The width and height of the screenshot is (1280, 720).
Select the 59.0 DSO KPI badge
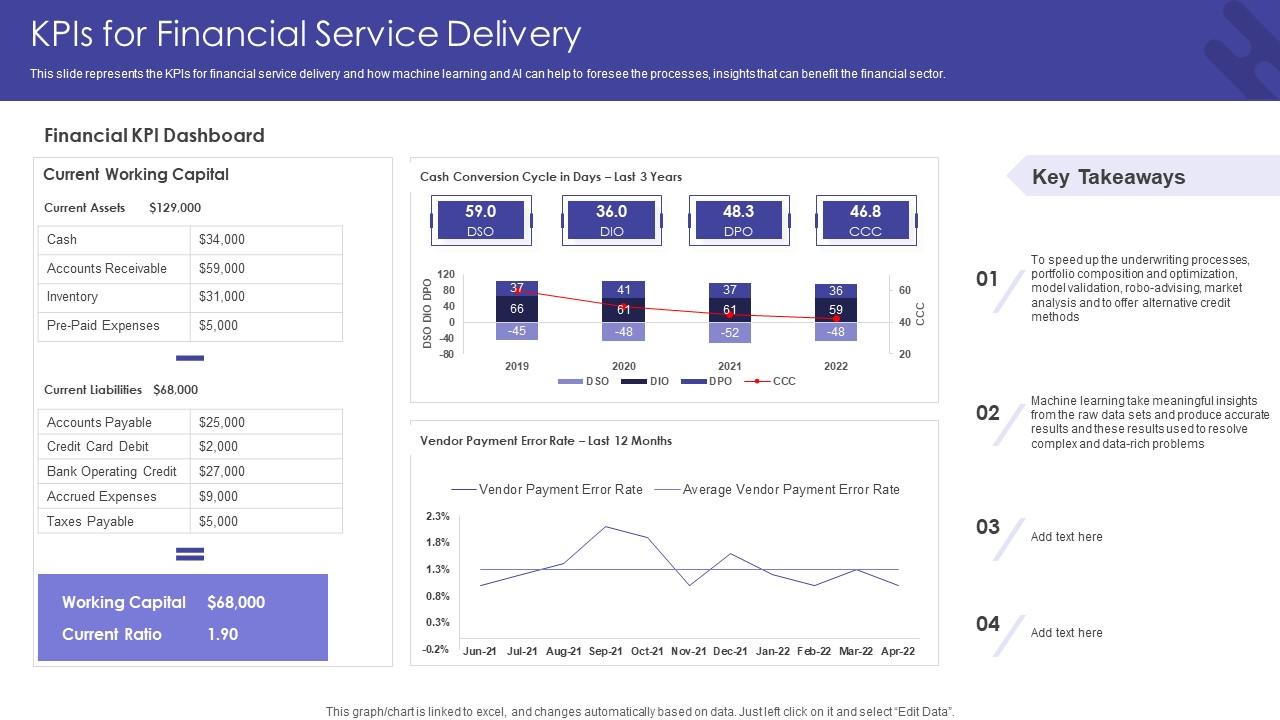(x=481, y=218)
